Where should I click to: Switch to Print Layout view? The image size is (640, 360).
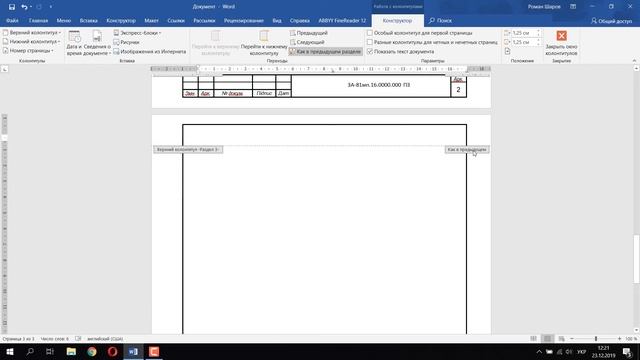(x=547, y=339)
